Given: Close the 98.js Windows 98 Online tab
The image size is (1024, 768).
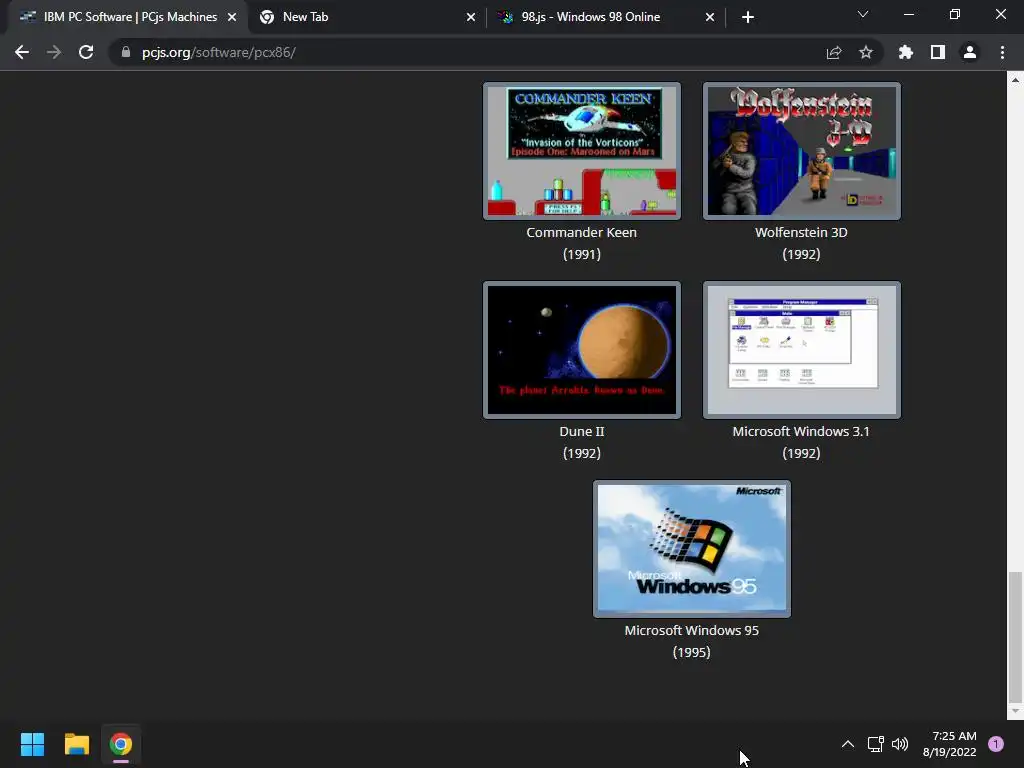Looking at the screenshot, I should 710,17.
